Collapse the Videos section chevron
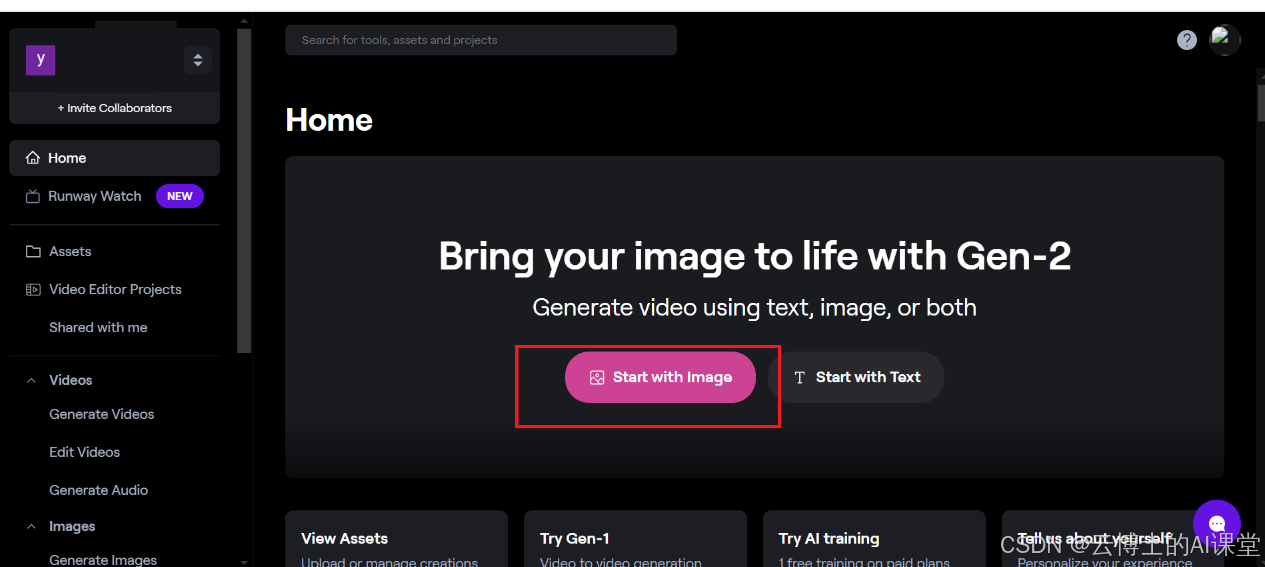 (31, 380)
